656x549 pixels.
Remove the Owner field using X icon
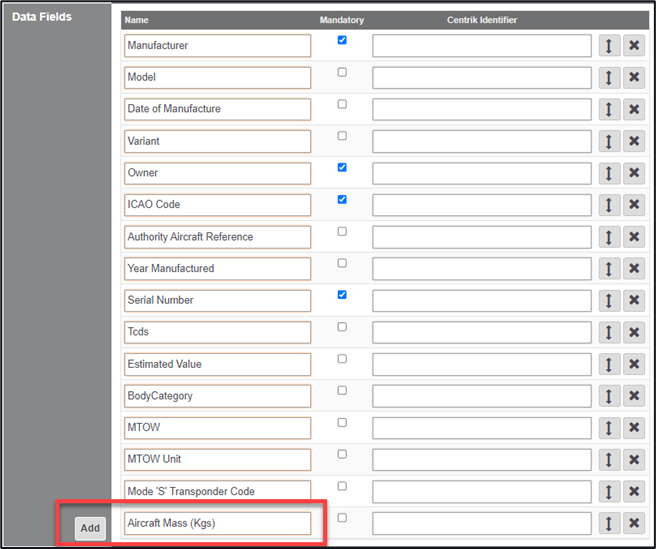pyautogui.click(x=634, y=173)
